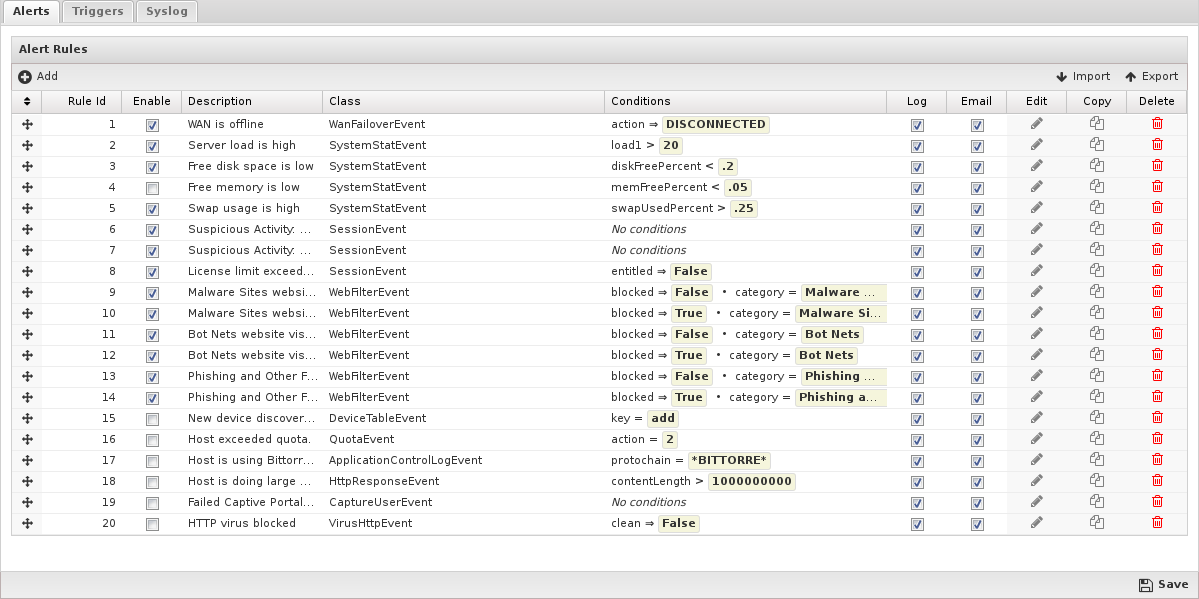Click the Class column header
Image resolution: width=1199 pixels, height=599 pixels.
click(x=463, y=101)
